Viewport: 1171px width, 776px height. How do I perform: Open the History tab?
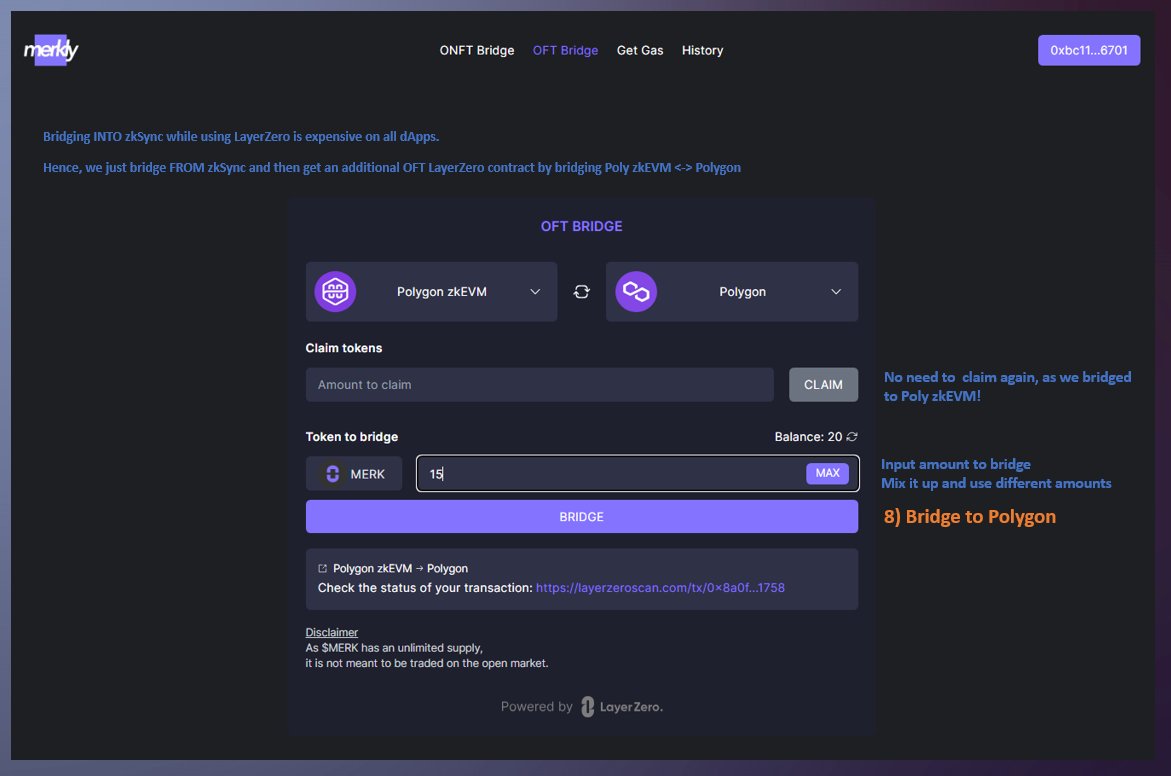pos(702,50)
